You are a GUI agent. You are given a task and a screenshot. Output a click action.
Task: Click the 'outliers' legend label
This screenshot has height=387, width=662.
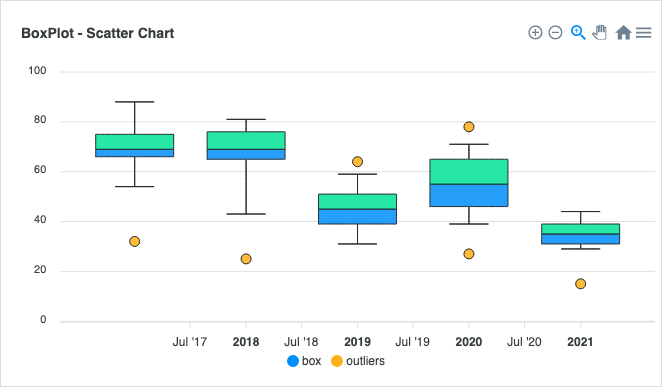(x=365, y=361)
